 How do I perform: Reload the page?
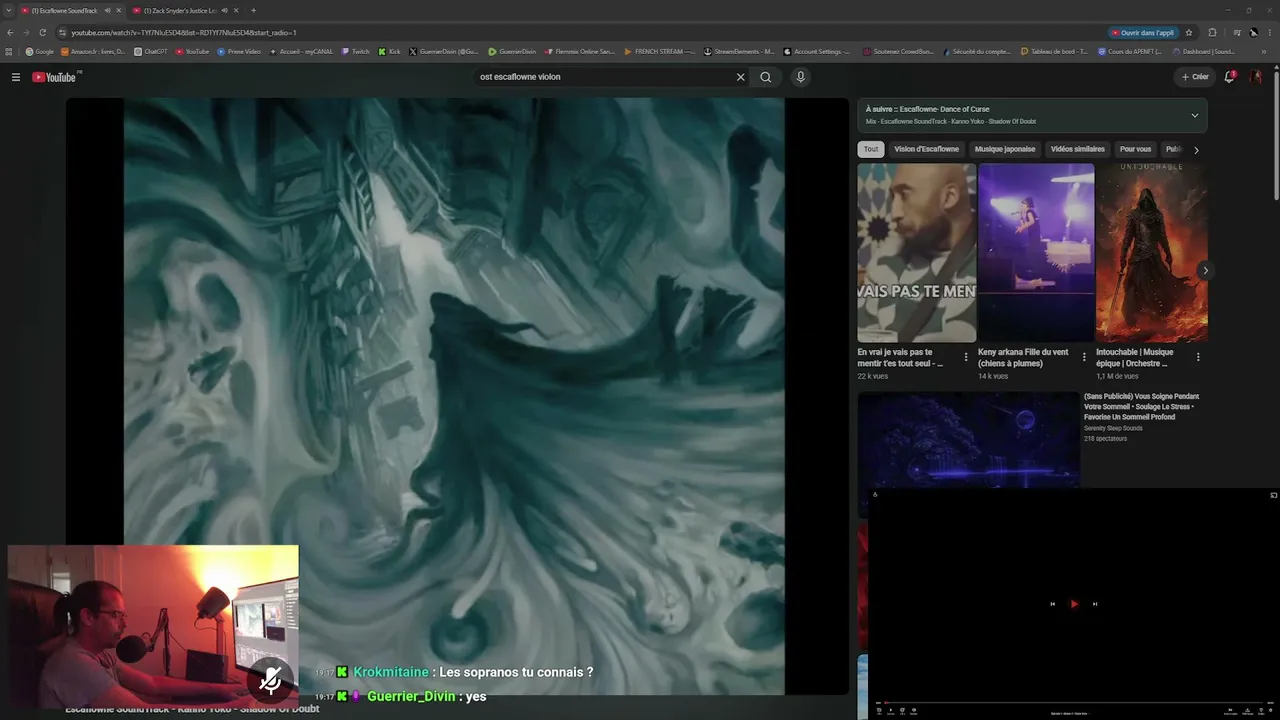click(x=42, y=32)
